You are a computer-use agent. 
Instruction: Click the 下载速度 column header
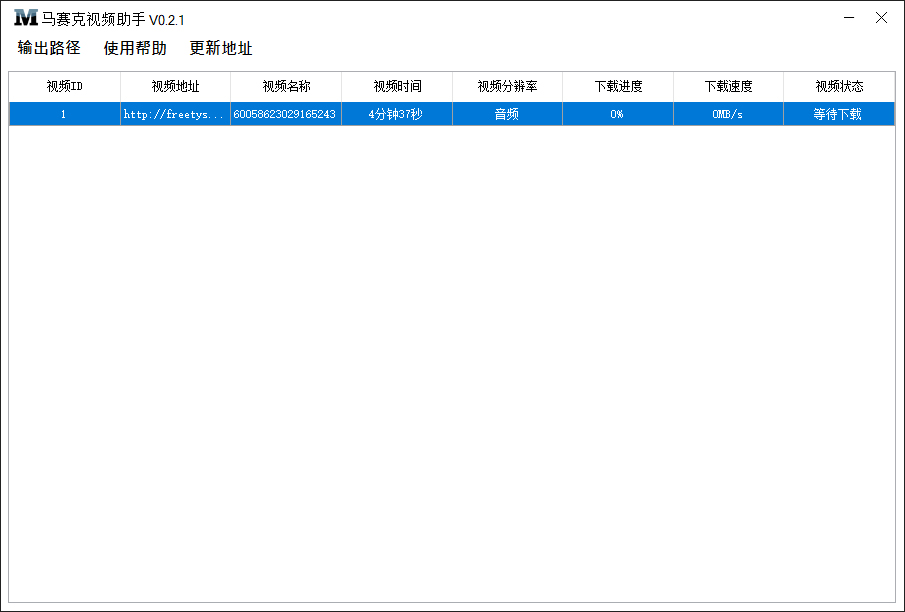click(x=728, y=87)
